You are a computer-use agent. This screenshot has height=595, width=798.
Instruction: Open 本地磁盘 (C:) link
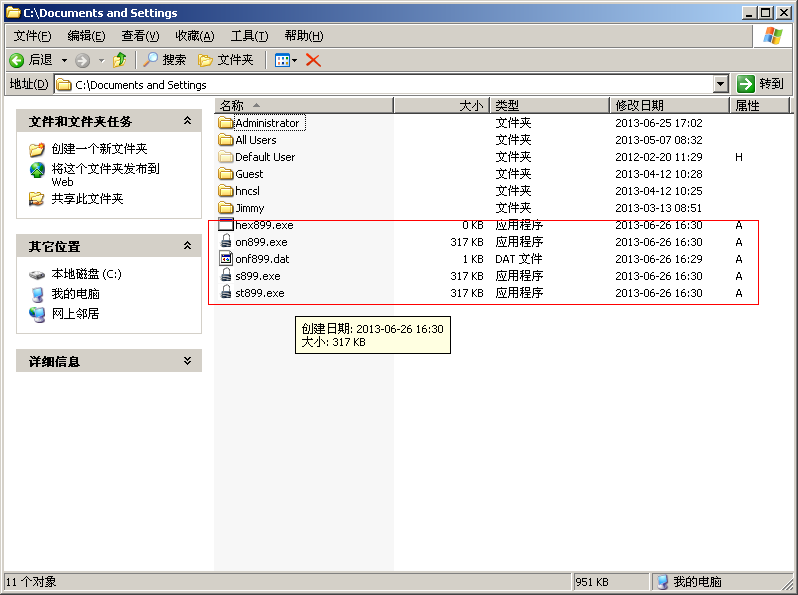[87, 274]
